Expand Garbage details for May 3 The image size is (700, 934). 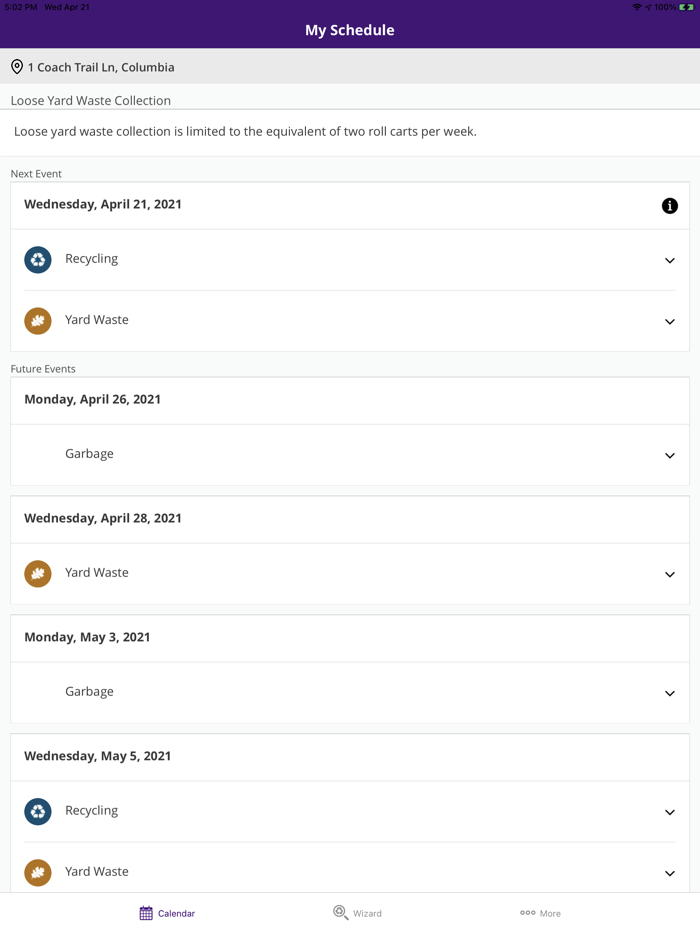pos(670,694)
